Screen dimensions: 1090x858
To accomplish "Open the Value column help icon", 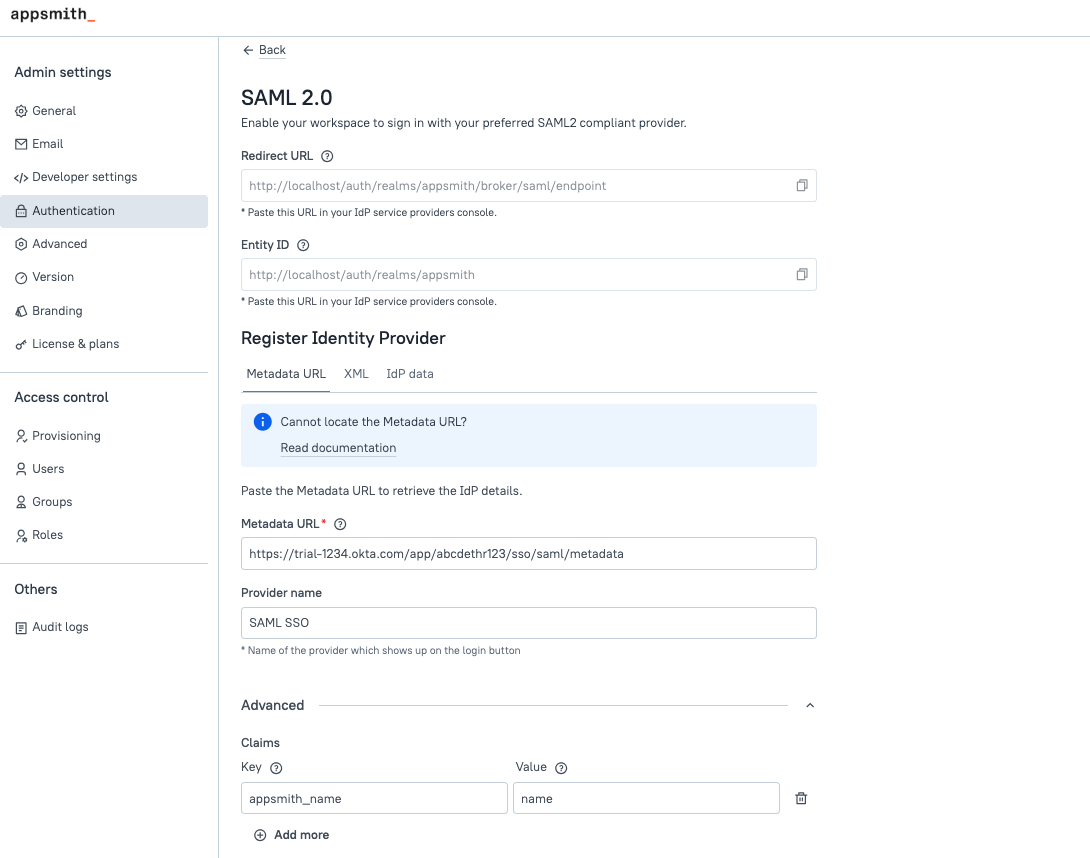I will [560, 767].
